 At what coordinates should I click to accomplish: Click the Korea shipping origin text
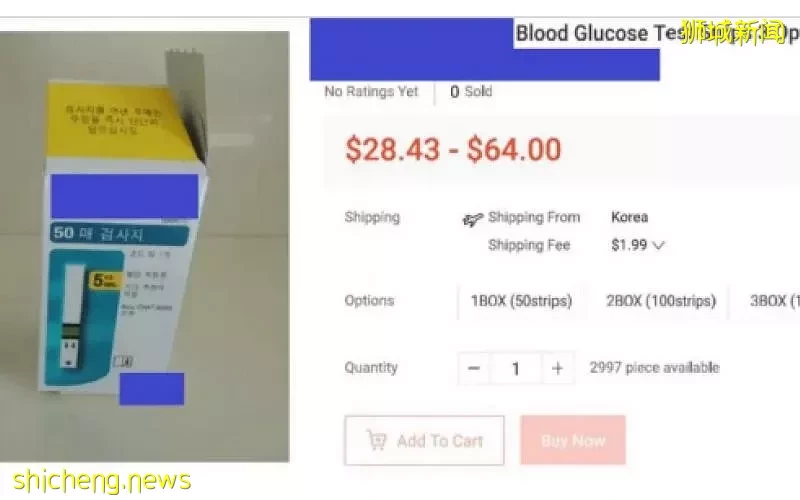pos(630,217)
